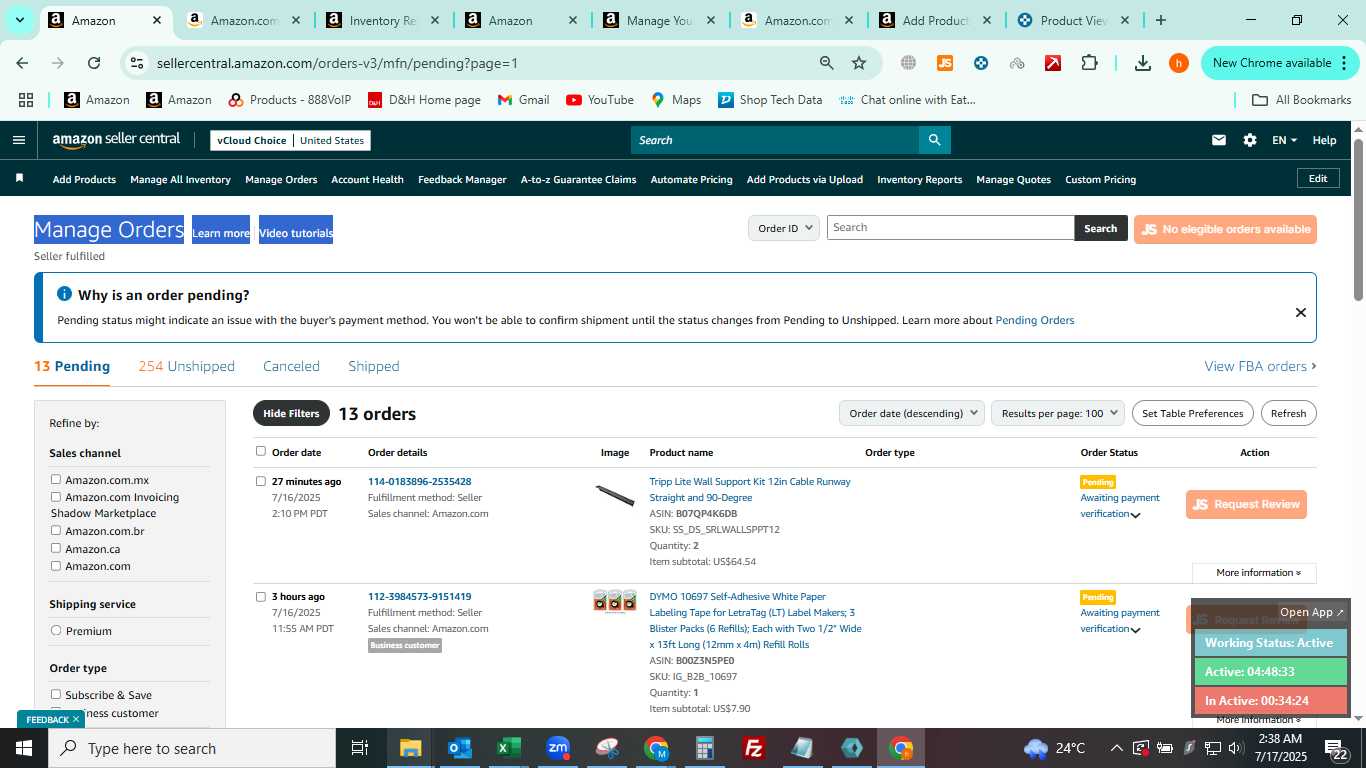
Task: Switch to the Shipped orders tab
Action: (373, 366)
